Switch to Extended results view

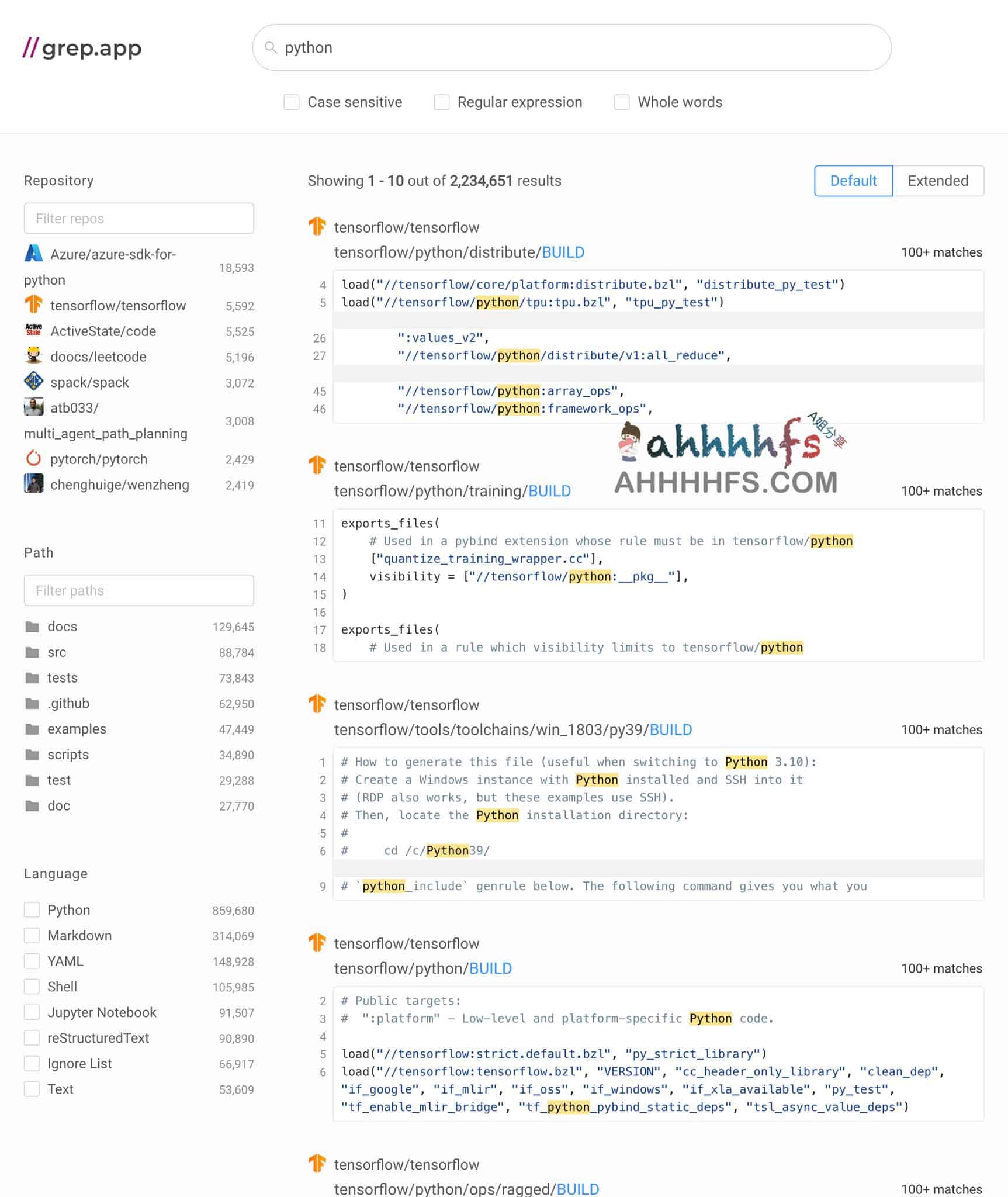pyautogui.click(x=938, y=181)
